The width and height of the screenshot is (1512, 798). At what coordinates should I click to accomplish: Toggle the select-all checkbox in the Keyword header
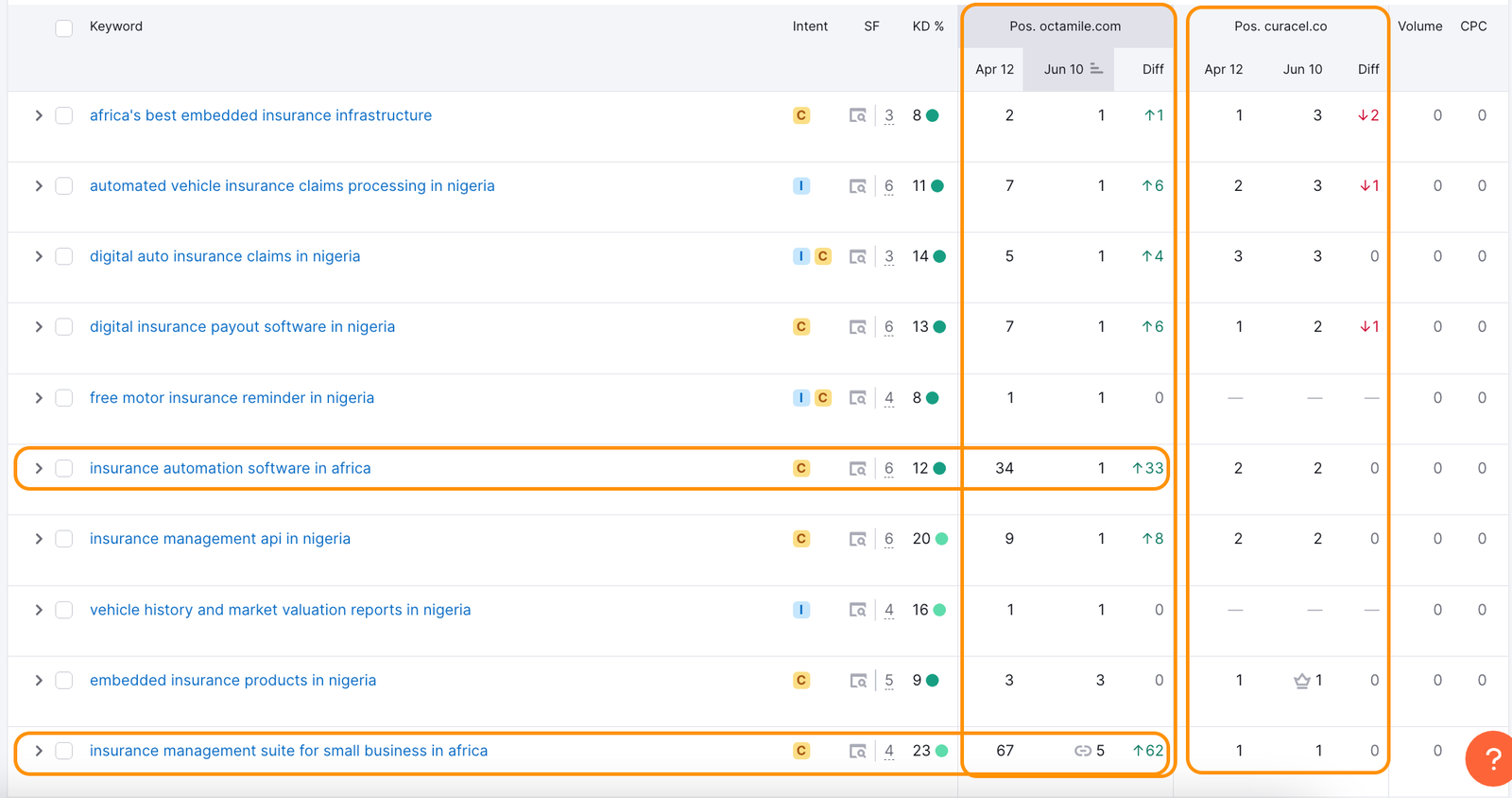point(64,28)
